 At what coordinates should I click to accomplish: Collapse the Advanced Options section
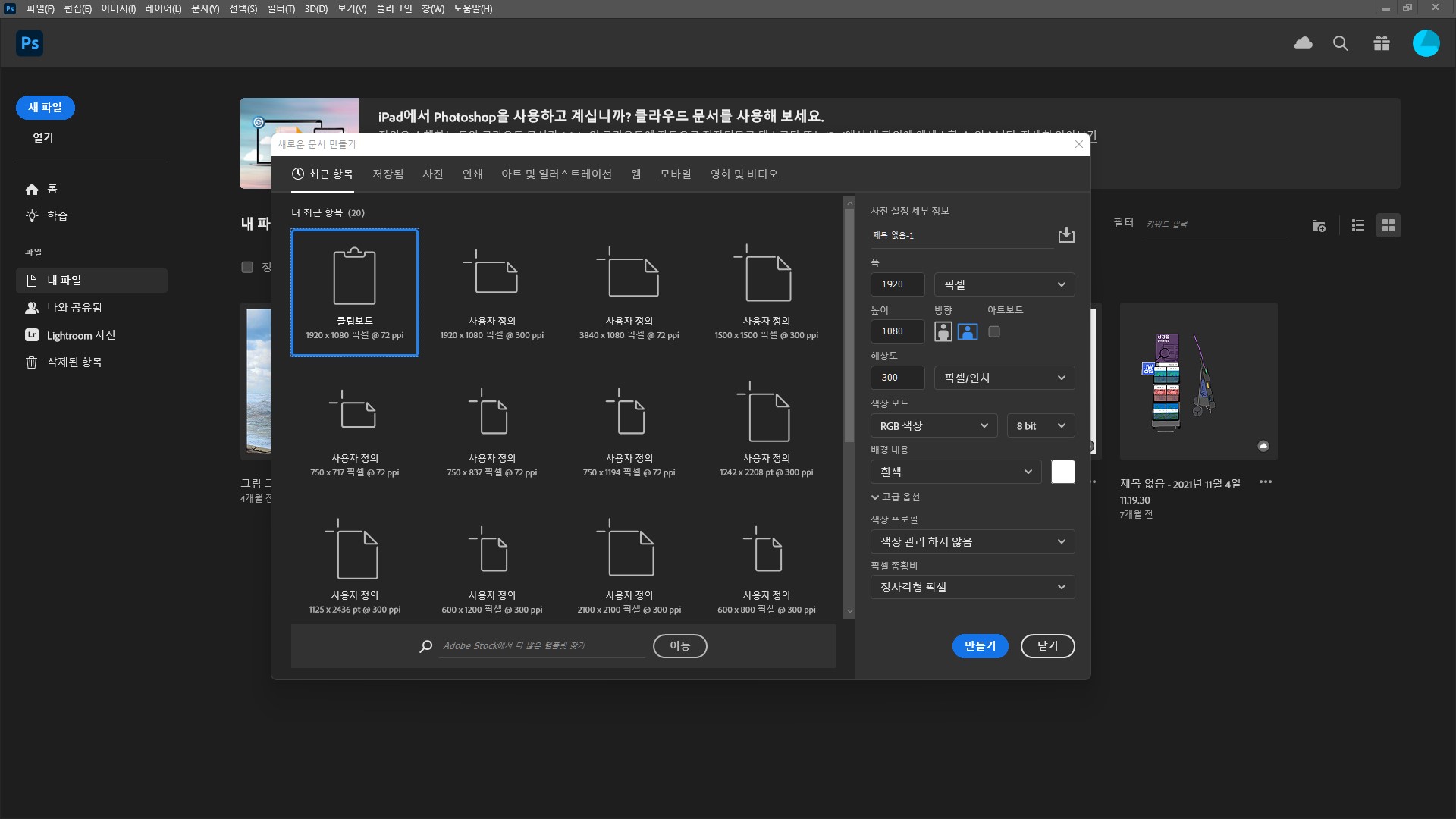click(896, 497)
